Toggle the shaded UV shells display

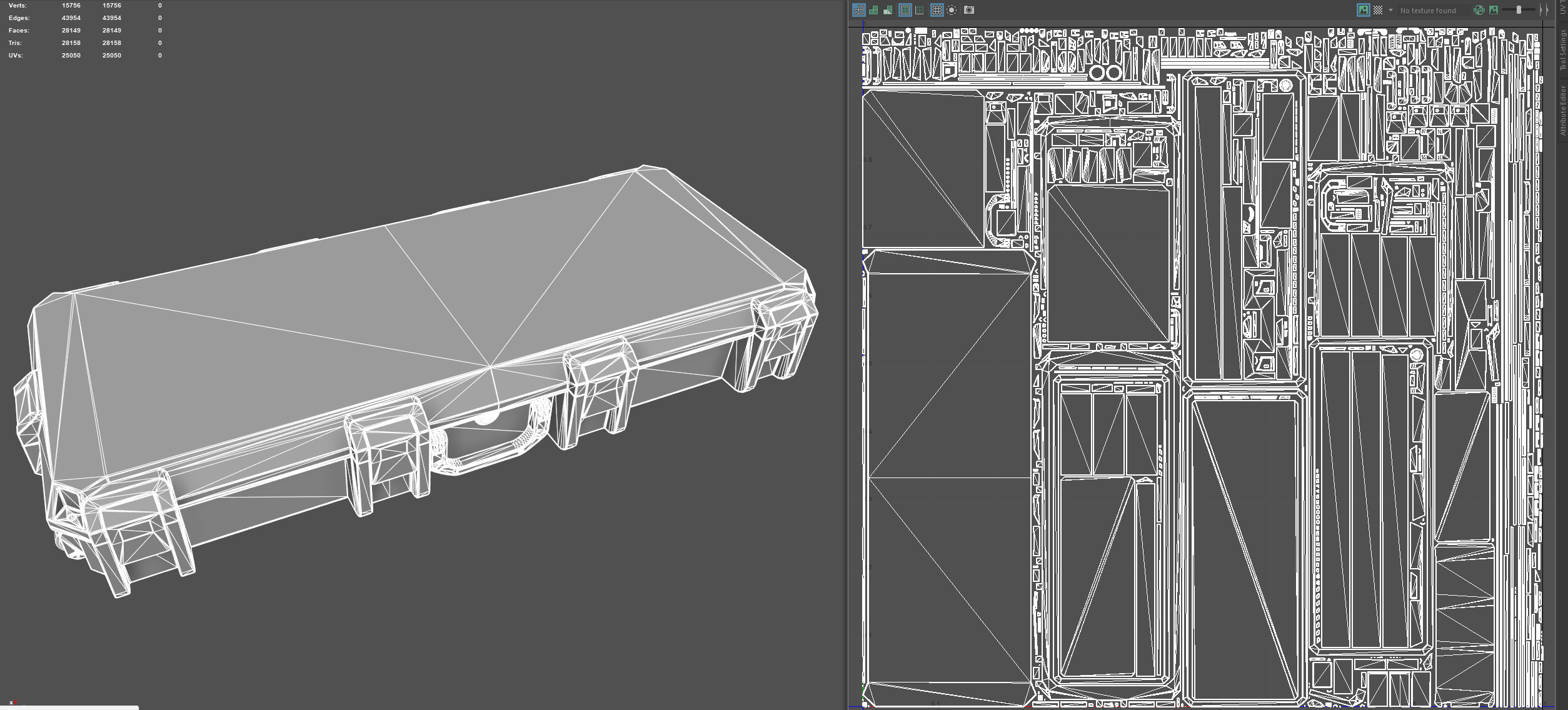click(873, 10)
